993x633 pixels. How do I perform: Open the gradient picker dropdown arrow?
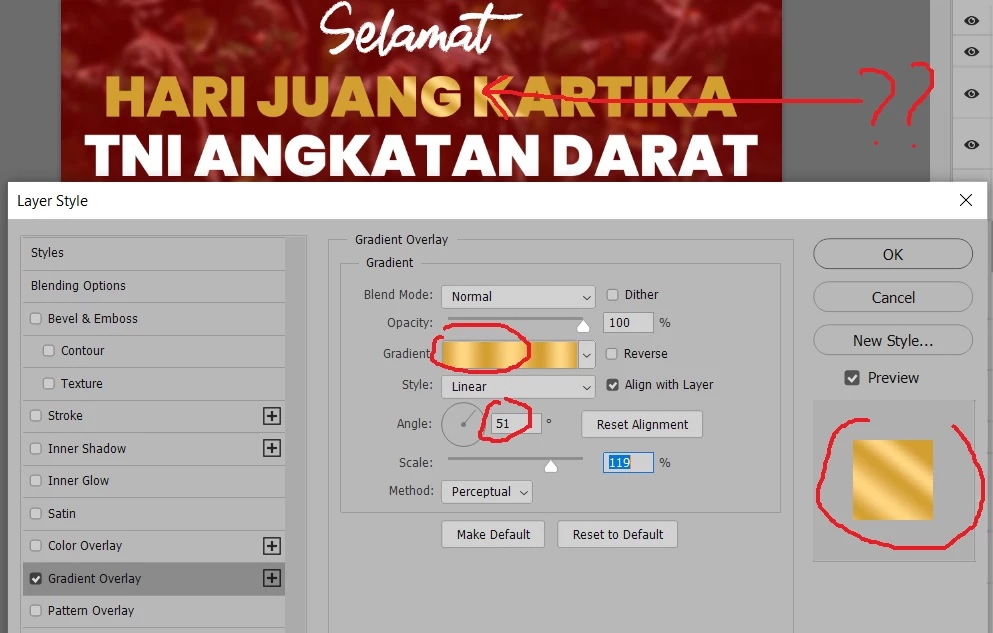pos(586,354)
